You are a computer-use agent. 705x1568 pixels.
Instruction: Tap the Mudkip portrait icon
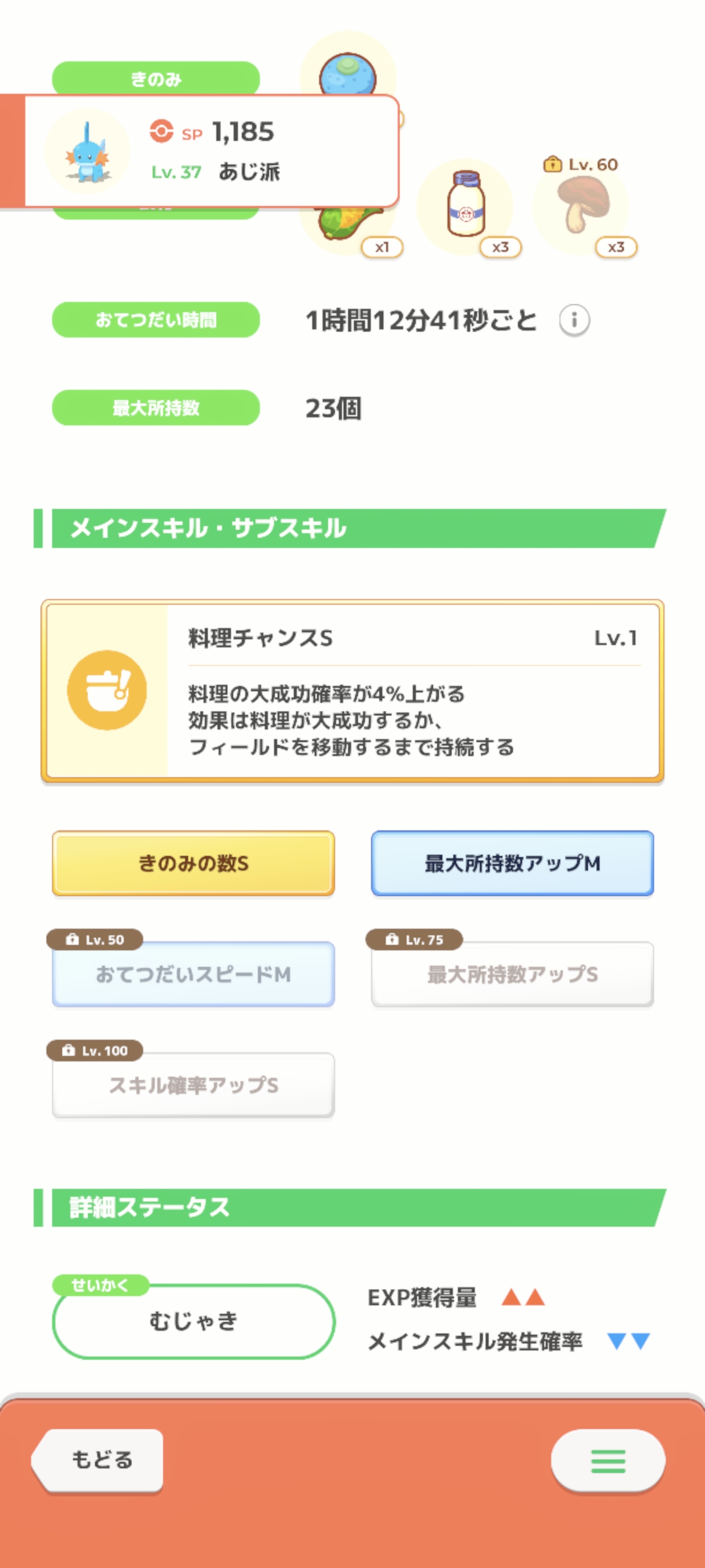[x=88, y=151]
